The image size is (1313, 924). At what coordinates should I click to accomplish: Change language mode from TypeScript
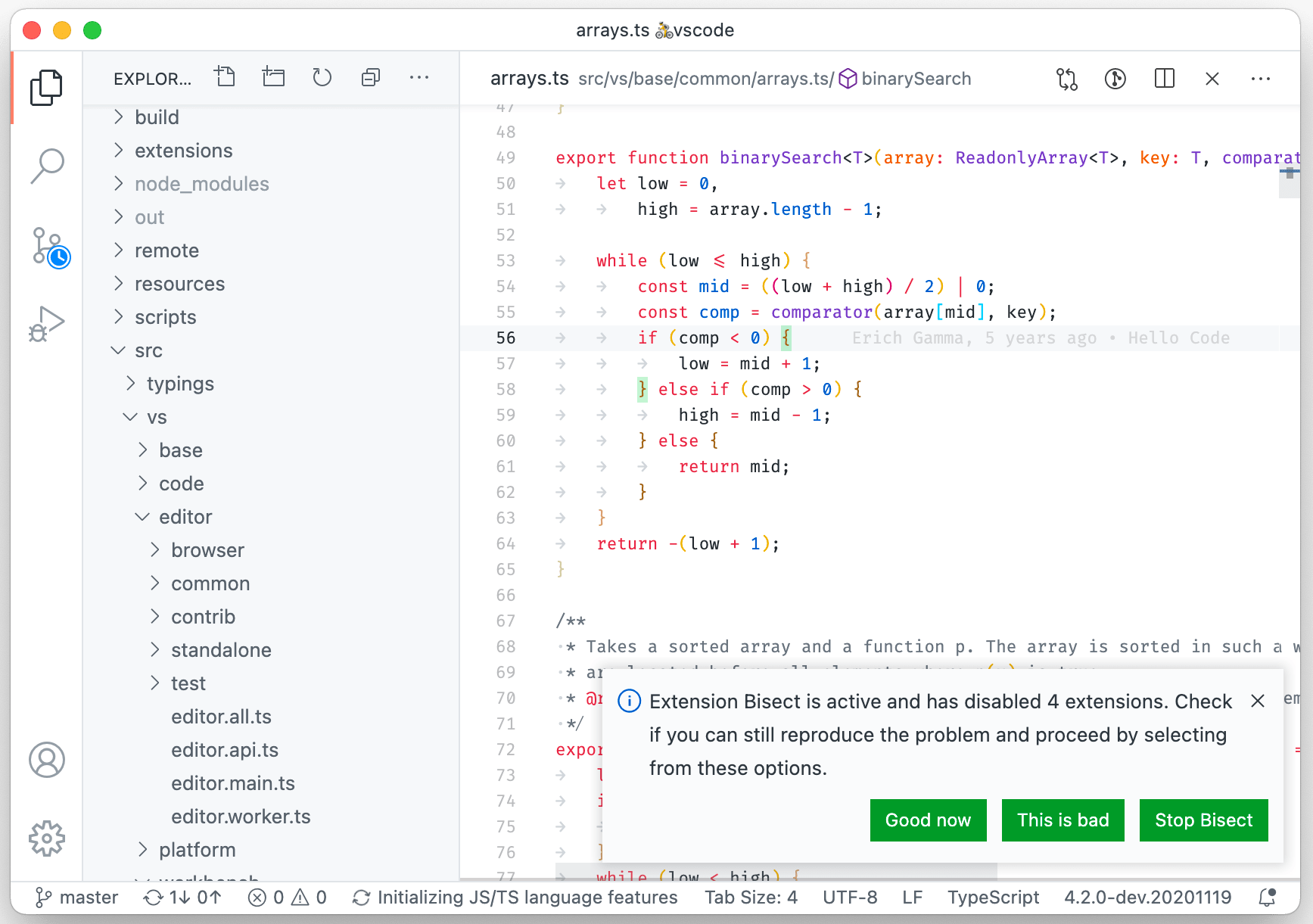coord(993,898)
